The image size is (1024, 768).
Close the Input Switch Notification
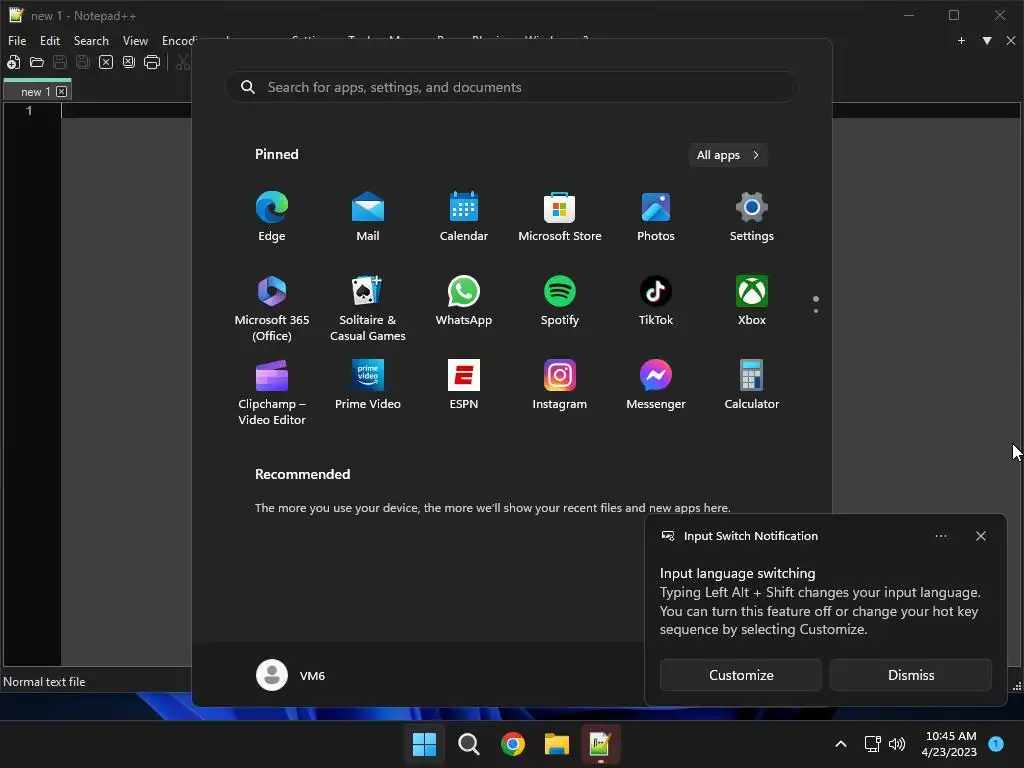pos(981,536)
